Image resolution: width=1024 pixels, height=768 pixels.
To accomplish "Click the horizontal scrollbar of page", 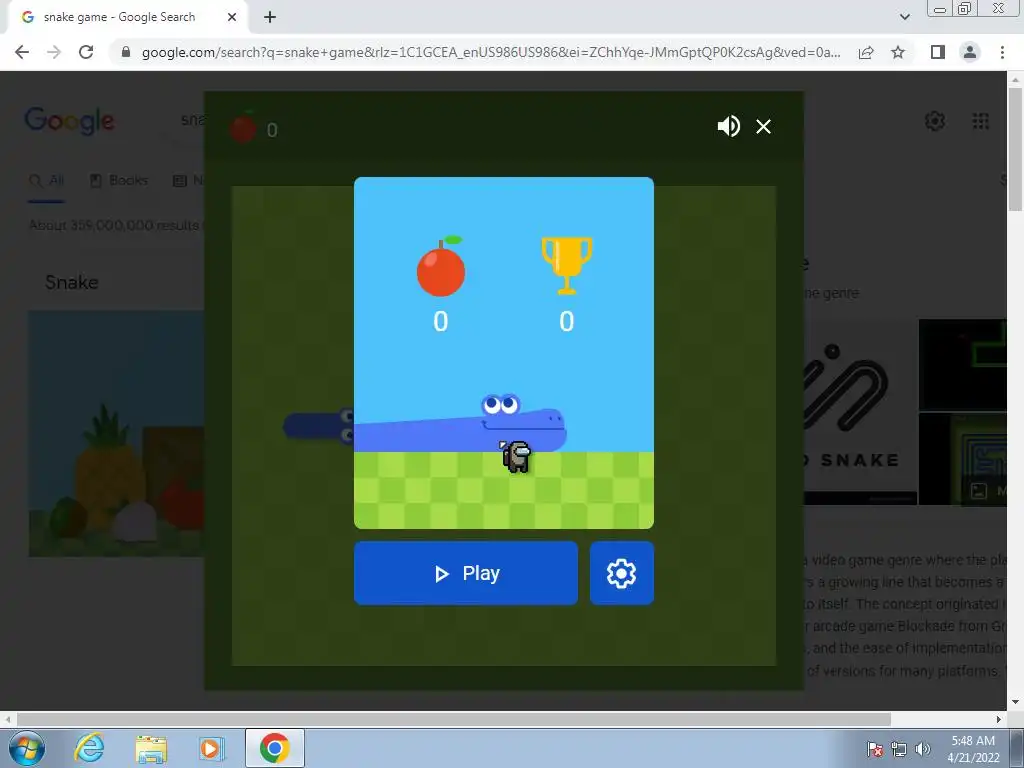I will [454, 719].
